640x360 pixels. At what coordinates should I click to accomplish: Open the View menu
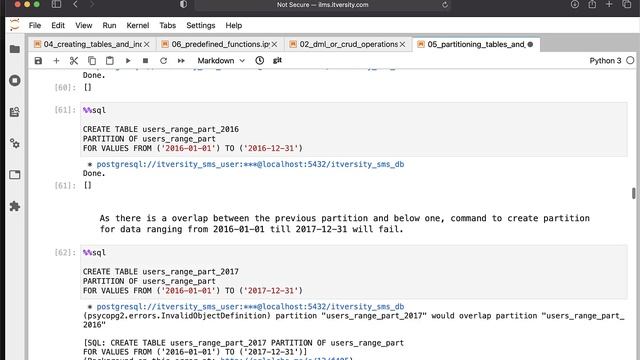tap(84, 25)
